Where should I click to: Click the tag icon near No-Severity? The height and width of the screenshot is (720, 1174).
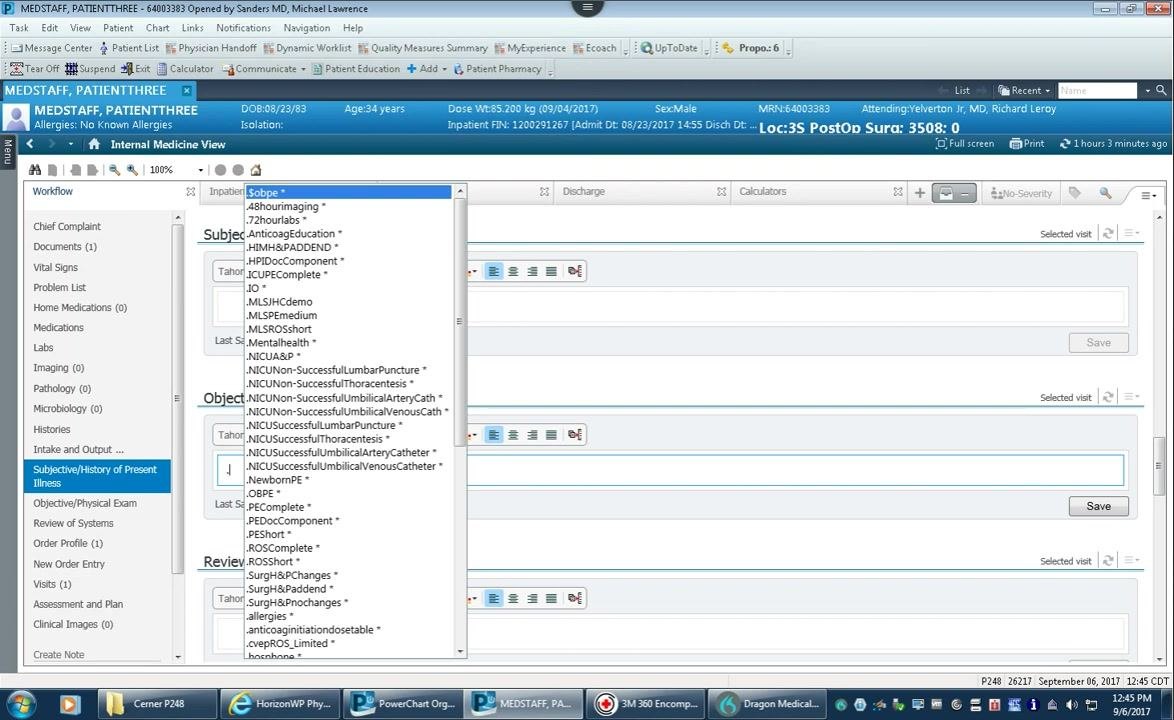1074,193
